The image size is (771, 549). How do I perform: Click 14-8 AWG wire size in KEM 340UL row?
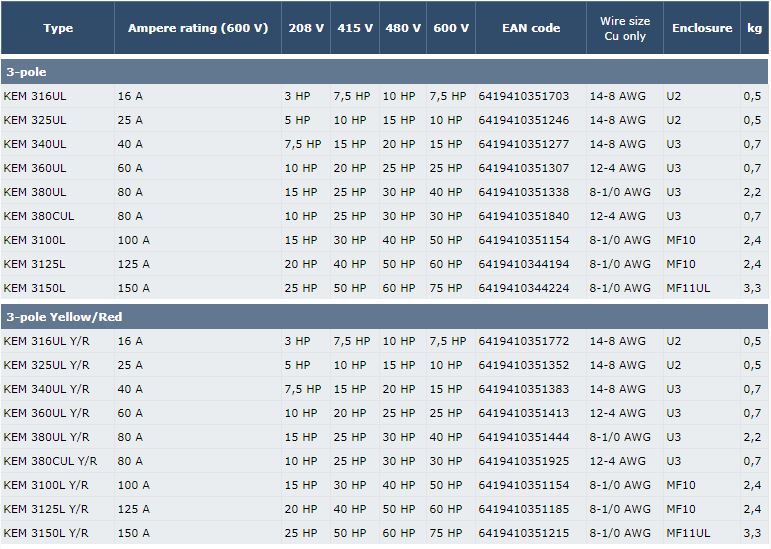pyautogui.click(x=618, y=144)
